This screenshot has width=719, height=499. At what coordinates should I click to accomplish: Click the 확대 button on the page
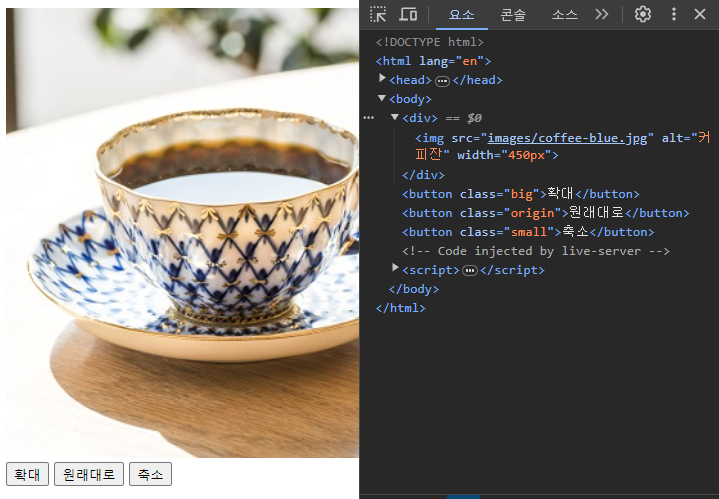pos(27,474)
